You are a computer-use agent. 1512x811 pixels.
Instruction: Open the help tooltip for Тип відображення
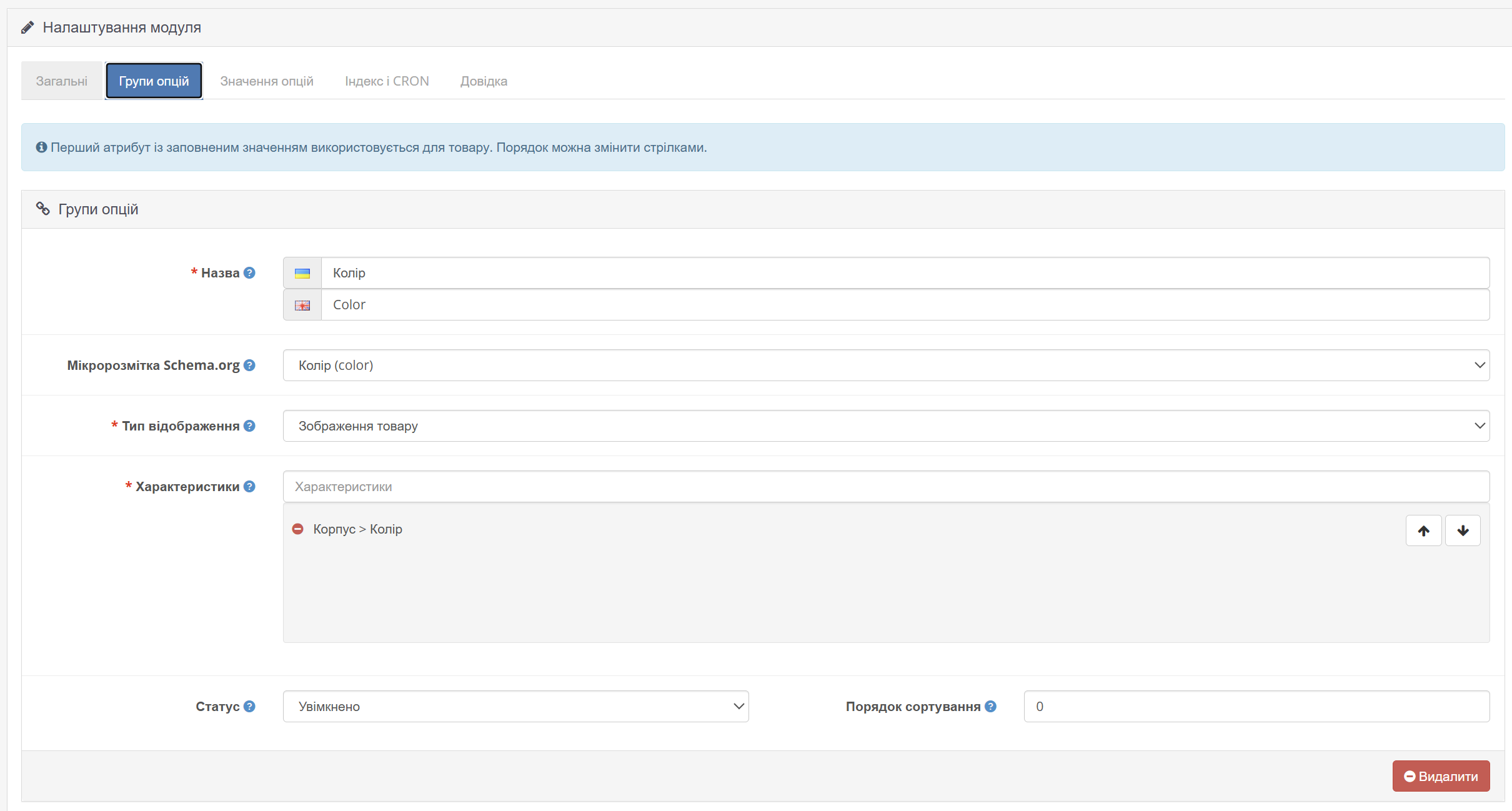coord(249,426)
